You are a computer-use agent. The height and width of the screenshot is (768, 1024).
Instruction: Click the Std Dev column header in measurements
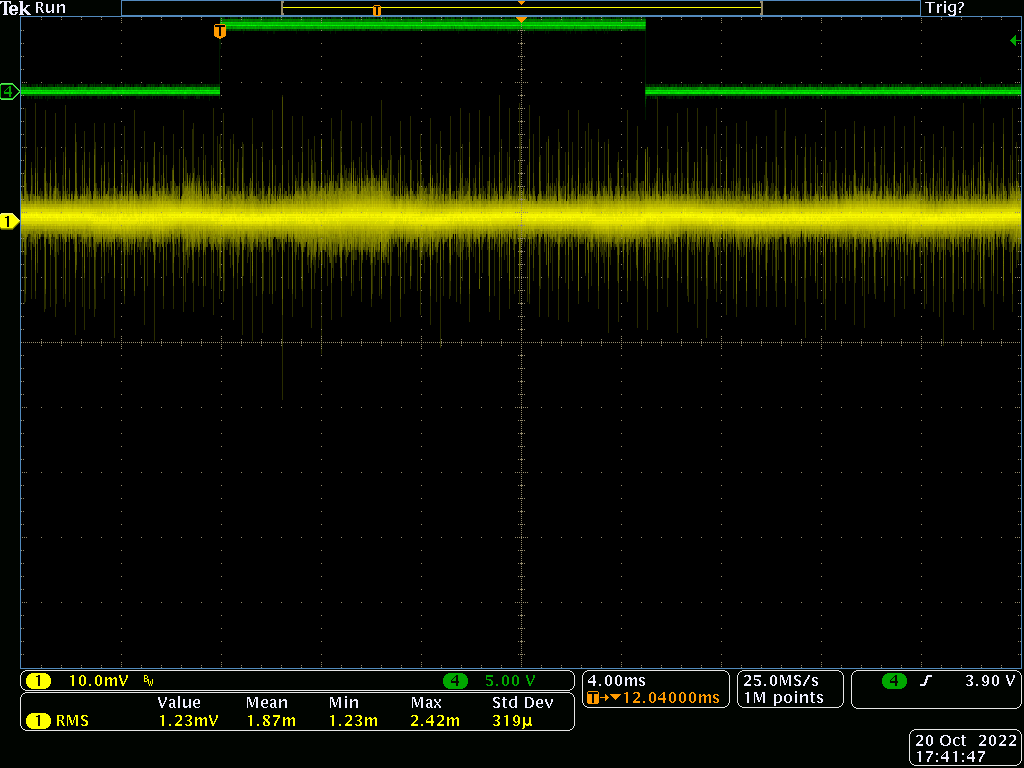point(522,703)
